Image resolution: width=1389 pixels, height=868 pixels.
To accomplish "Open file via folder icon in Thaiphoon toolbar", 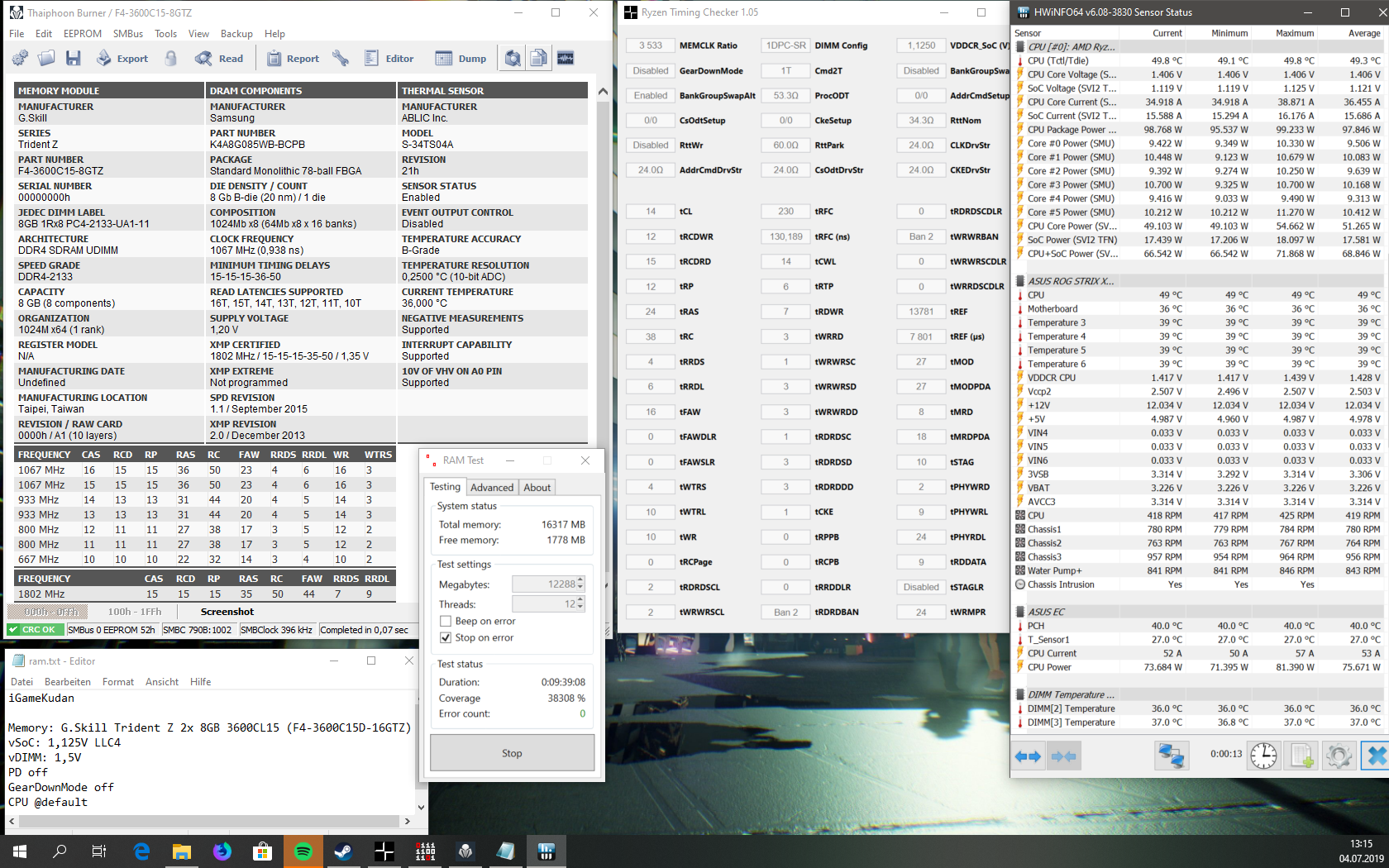I will [x=46, y=58].
